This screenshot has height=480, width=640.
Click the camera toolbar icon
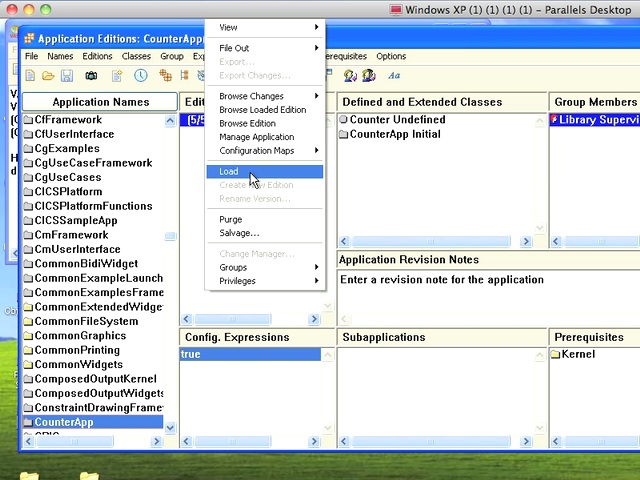point(91,76)
